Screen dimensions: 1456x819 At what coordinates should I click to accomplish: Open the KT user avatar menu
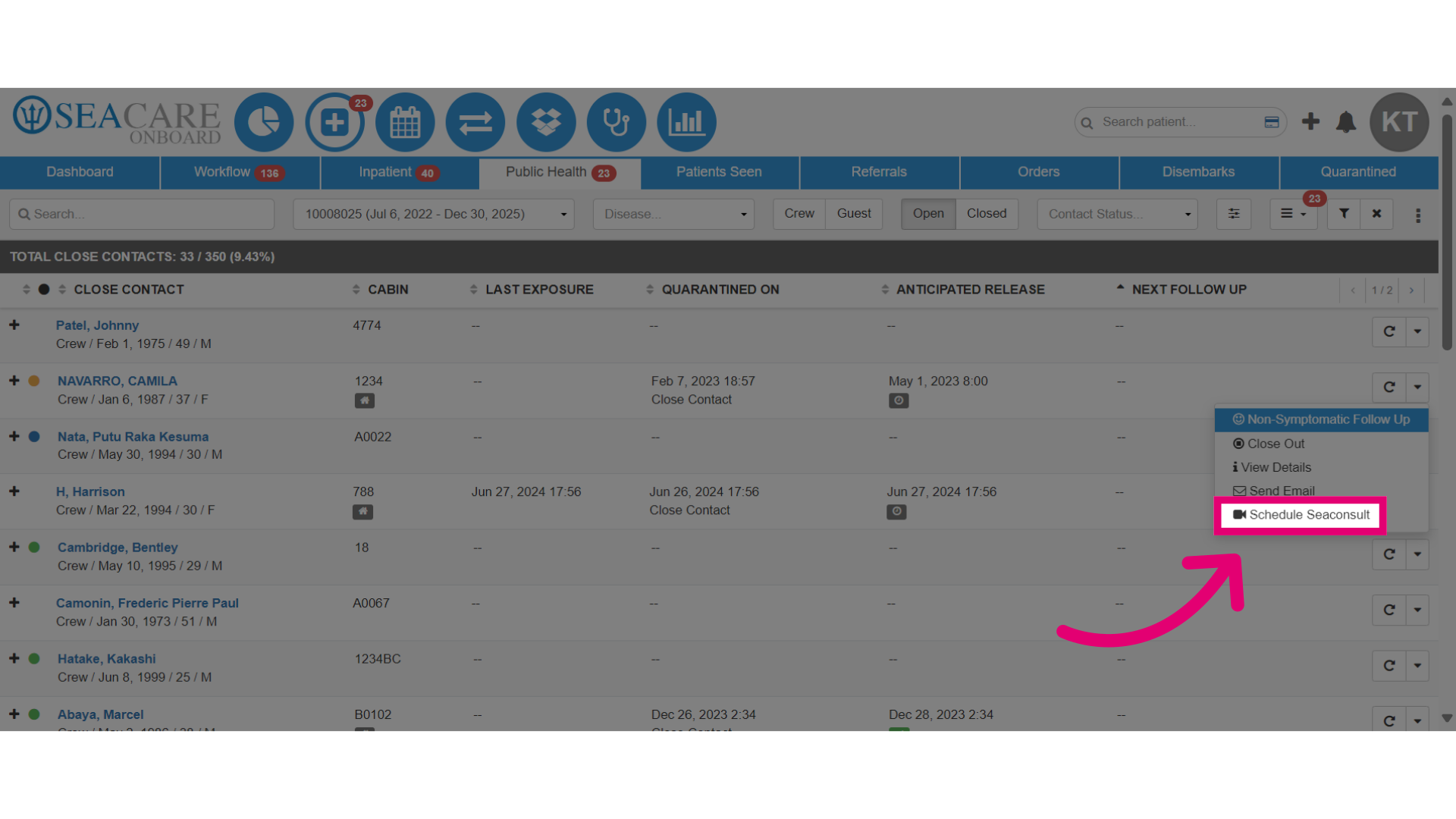point(1399,122)
